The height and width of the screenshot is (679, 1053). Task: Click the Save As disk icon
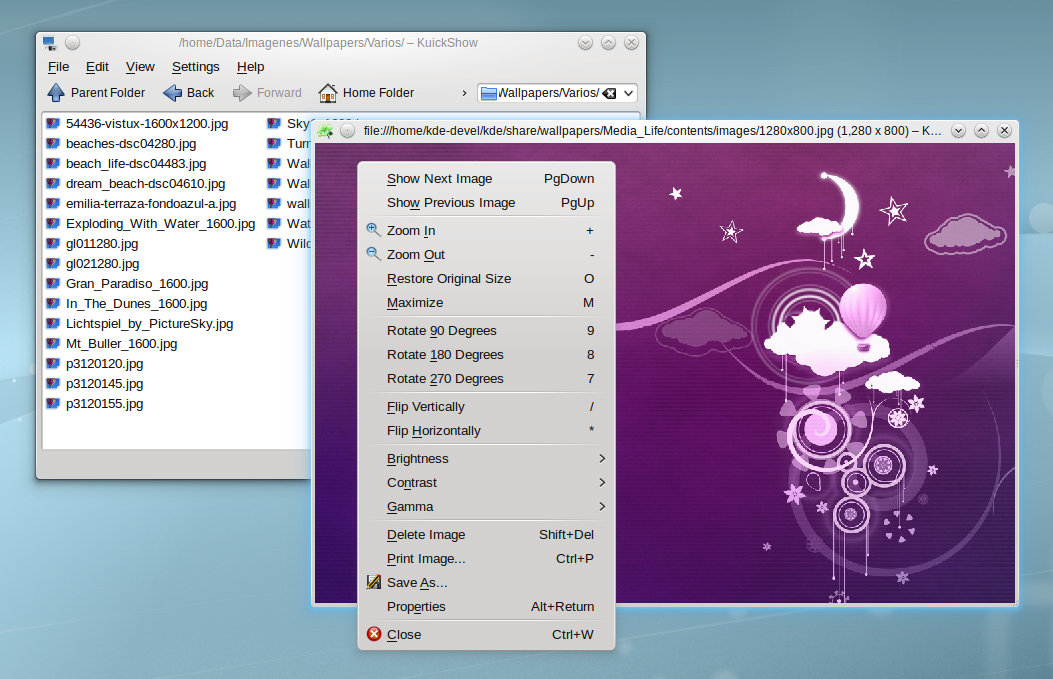point(374,582)
